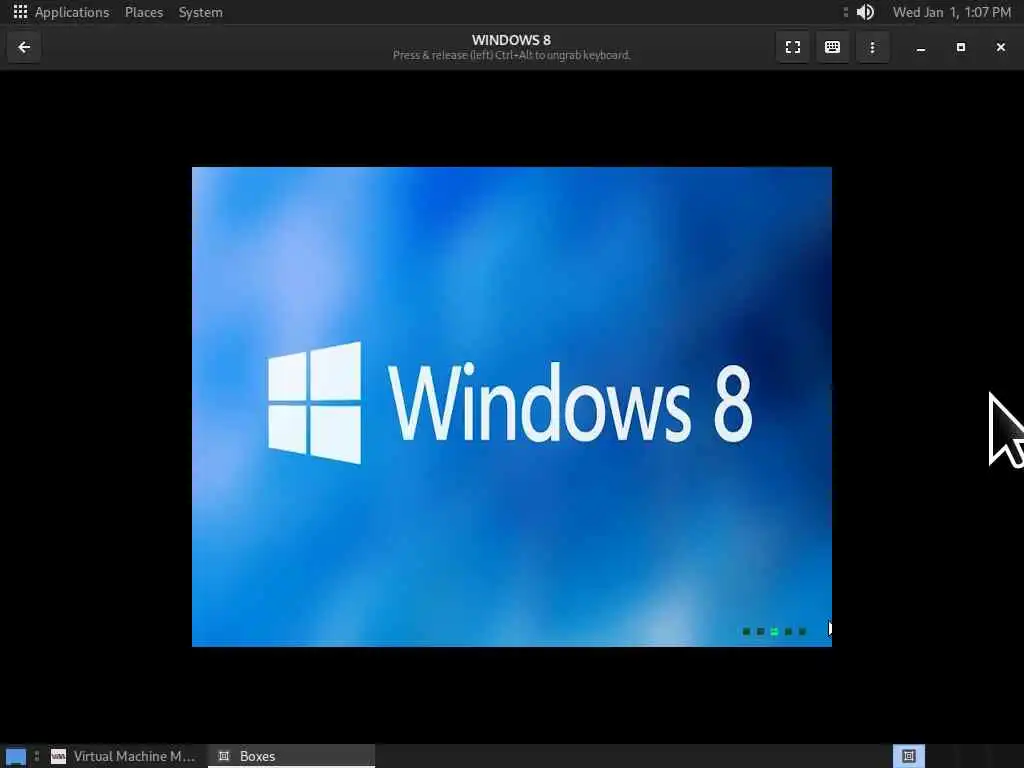The image size is (1024, 768).
Task: Open the clock showing Wed Jan 1
Action: pyautogui.click(x=952, y=12)
